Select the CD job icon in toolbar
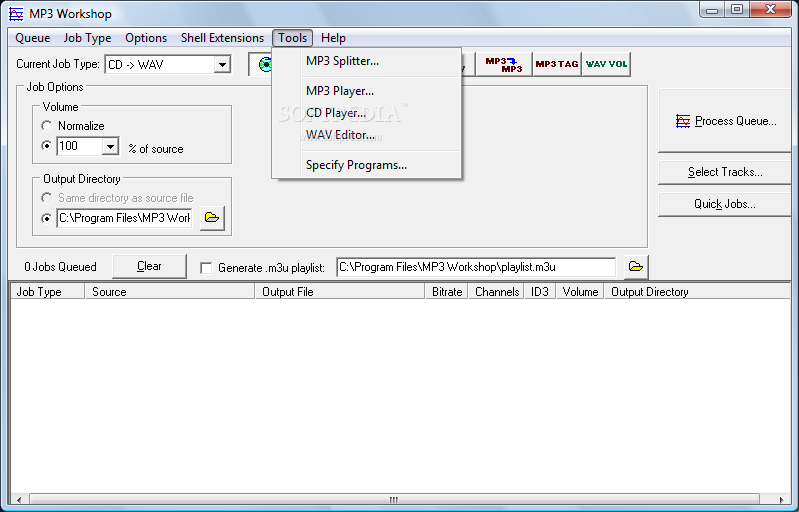Image resolution: width=799 pixels, height=512 pixels. [261, 64]
